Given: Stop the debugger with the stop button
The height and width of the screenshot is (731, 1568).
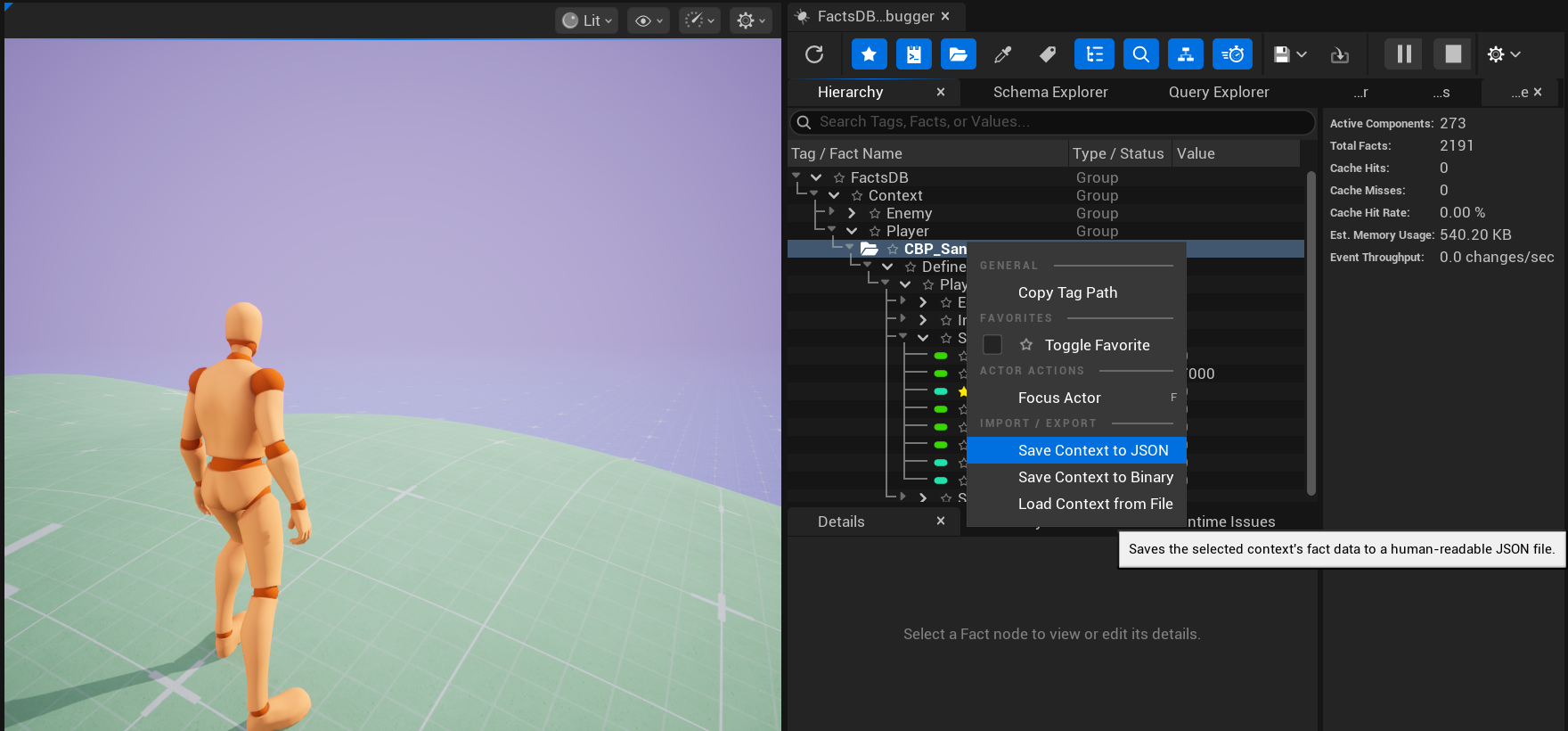Looking at the screenshot, I should pyautogui.click(x=1453, y=54).
